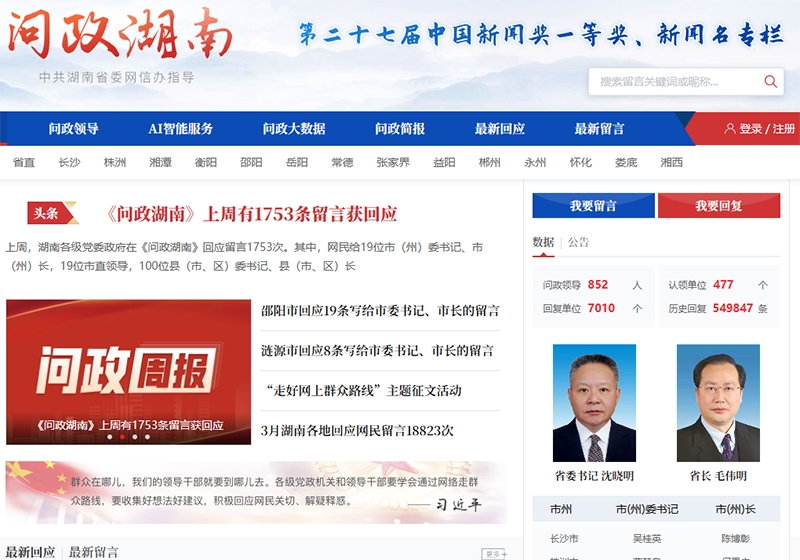800x560 pixels.
Task: Select the 郴州 region link
Action: [x=489, y=162]
